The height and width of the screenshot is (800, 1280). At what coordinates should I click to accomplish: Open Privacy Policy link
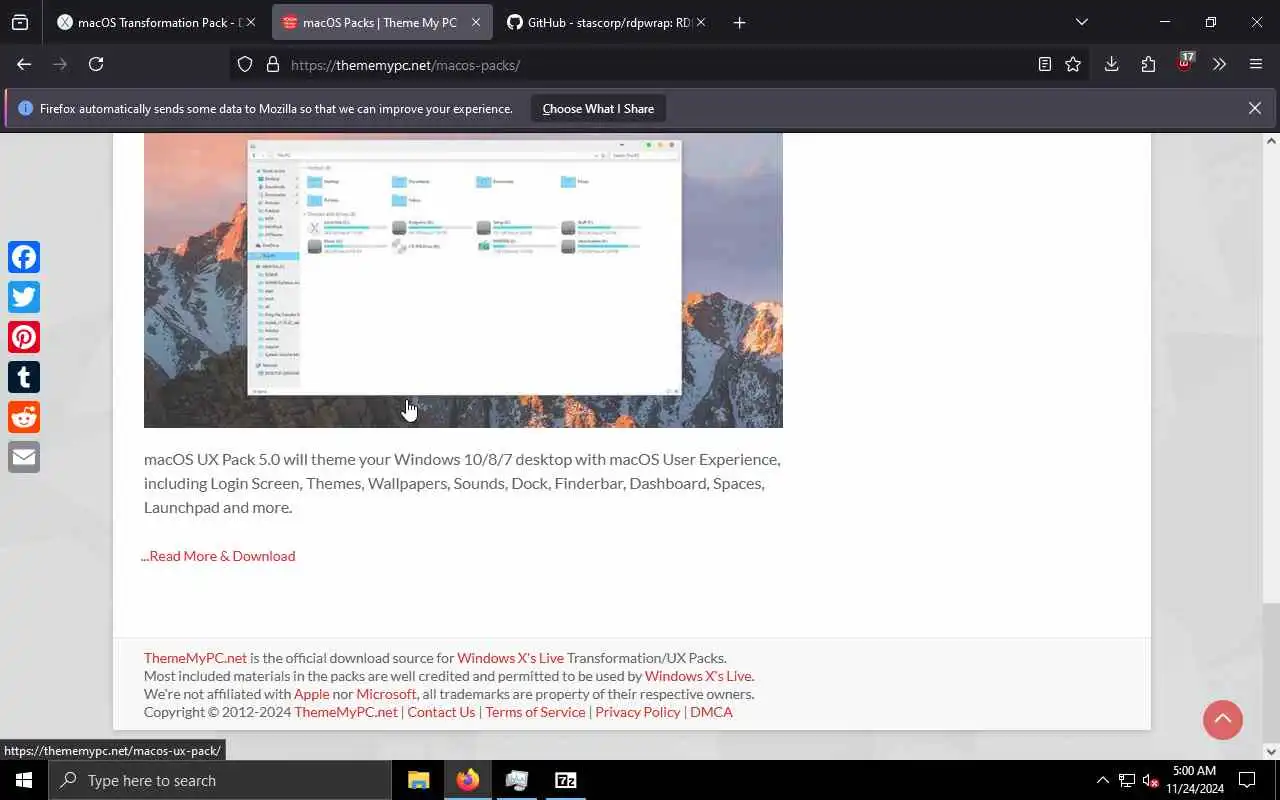coord(638,712)
